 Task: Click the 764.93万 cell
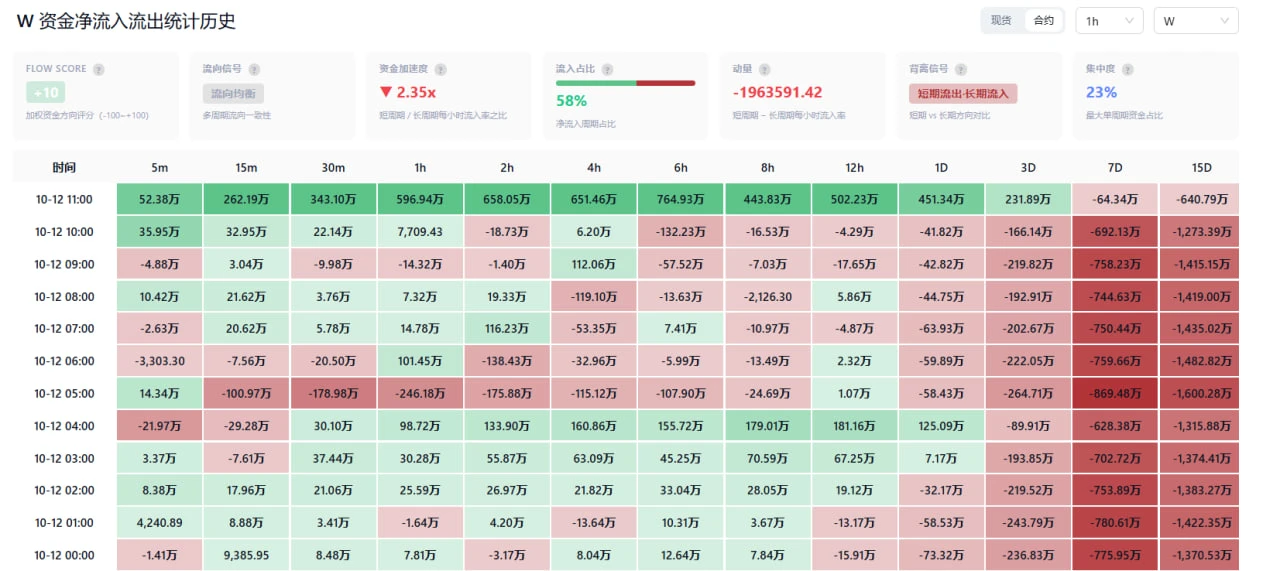pyautogui.click(x=681, y=199)
